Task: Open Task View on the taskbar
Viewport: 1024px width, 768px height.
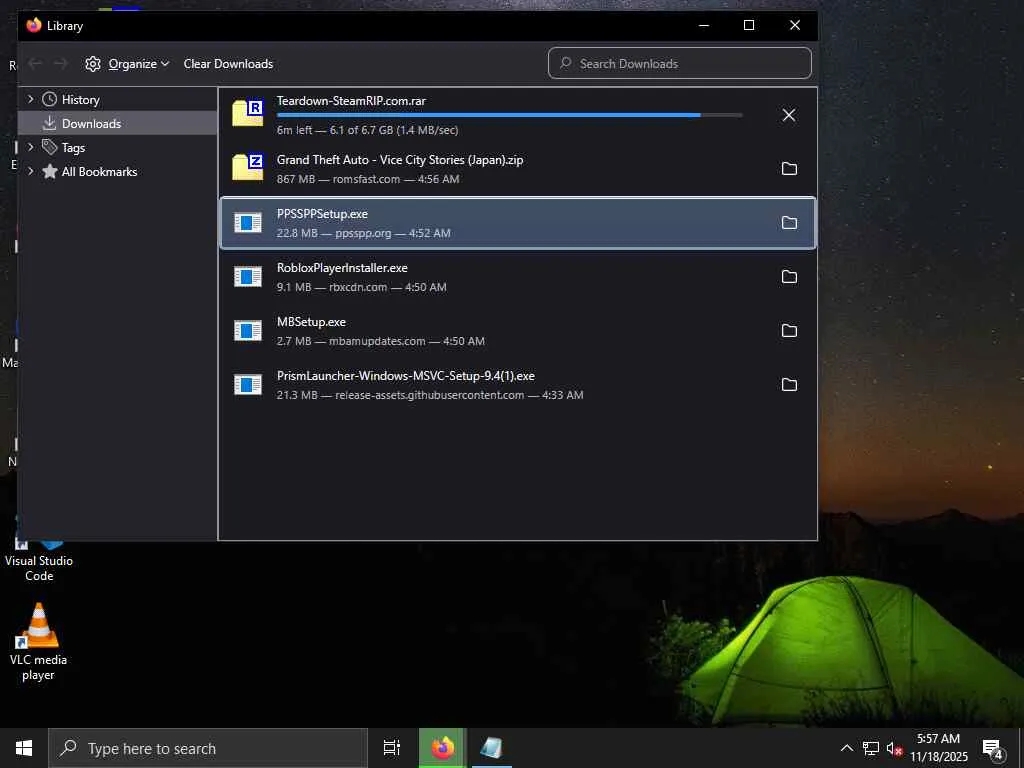Action: pyautogui.click(x=392, y=748)
